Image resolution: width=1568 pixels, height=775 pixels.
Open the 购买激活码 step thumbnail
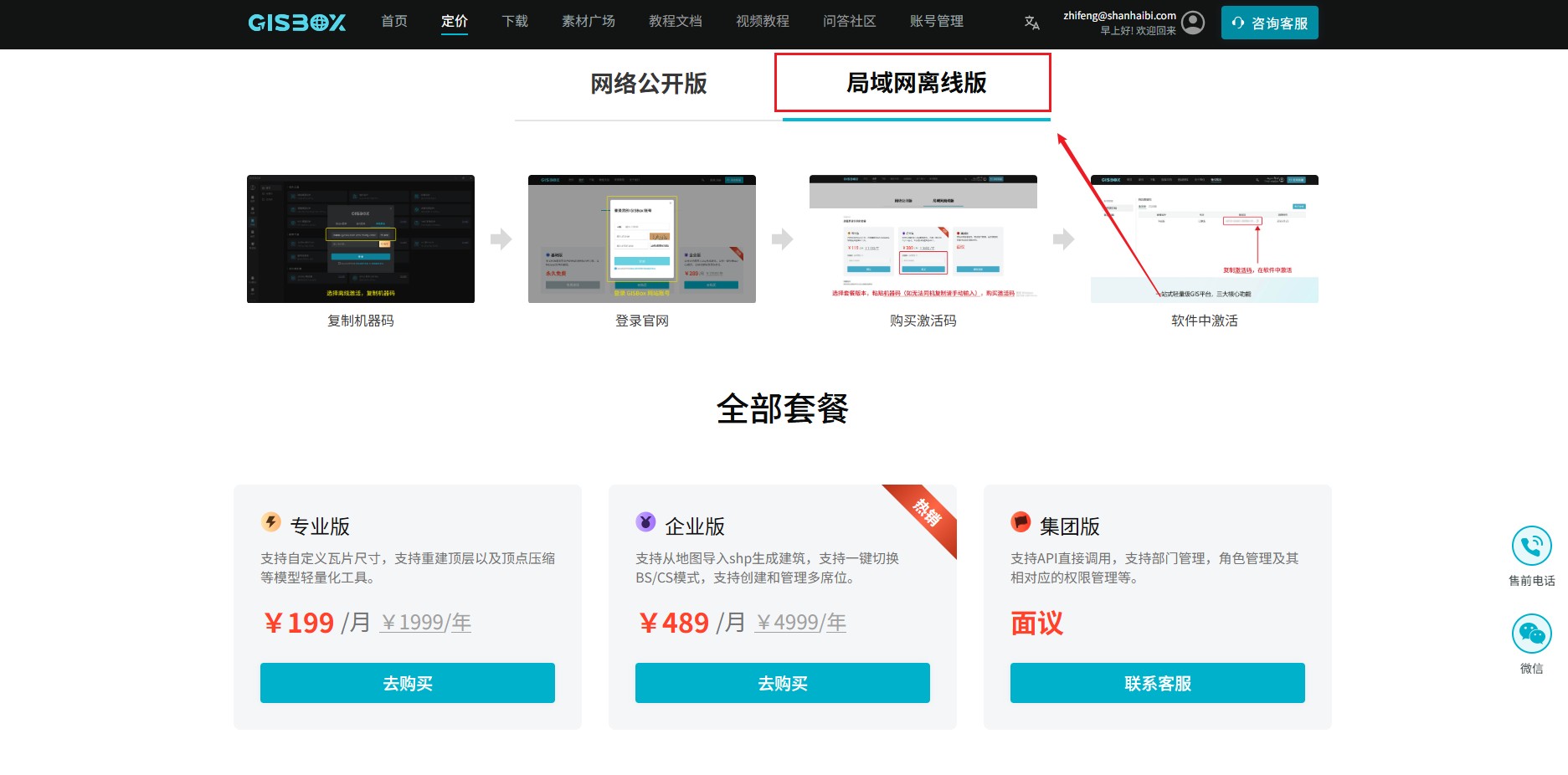click(923, 239)
